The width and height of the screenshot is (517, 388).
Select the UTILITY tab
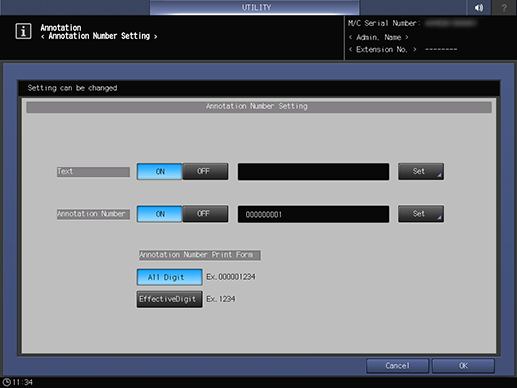click(255, 7)
